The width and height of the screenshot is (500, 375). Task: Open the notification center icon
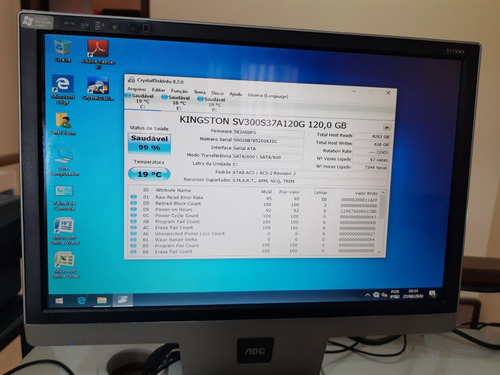pyautogui.click(x=433, y=294)
